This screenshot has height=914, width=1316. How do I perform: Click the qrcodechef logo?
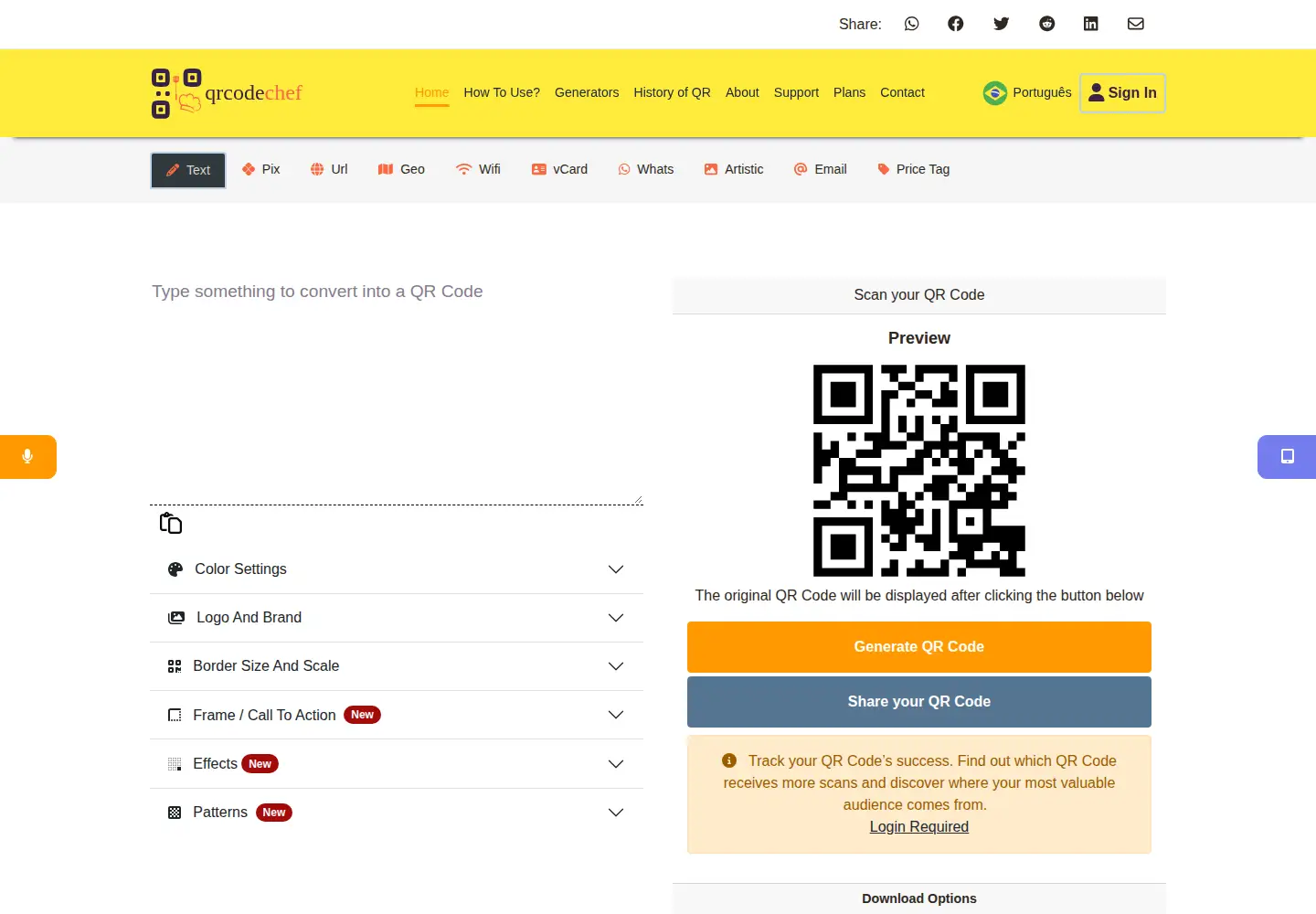[x=227, y=93]
